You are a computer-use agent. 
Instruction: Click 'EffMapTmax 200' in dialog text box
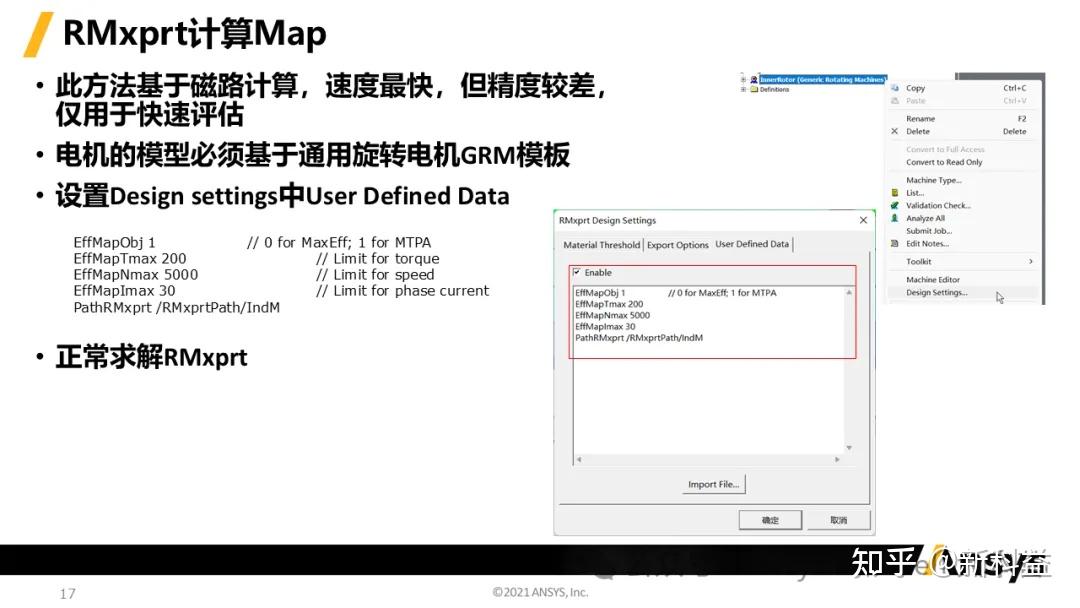609,304
